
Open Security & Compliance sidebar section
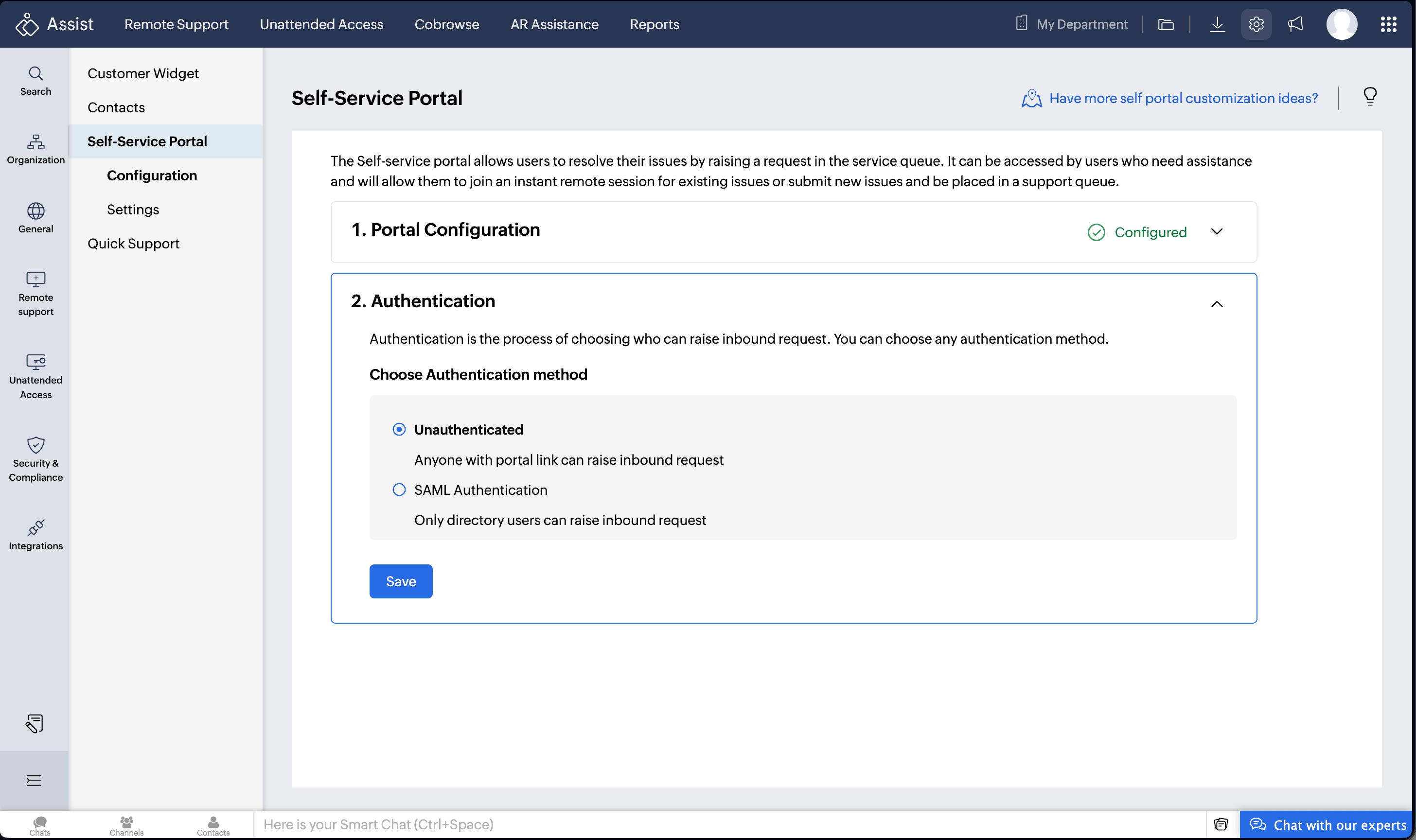35,458
